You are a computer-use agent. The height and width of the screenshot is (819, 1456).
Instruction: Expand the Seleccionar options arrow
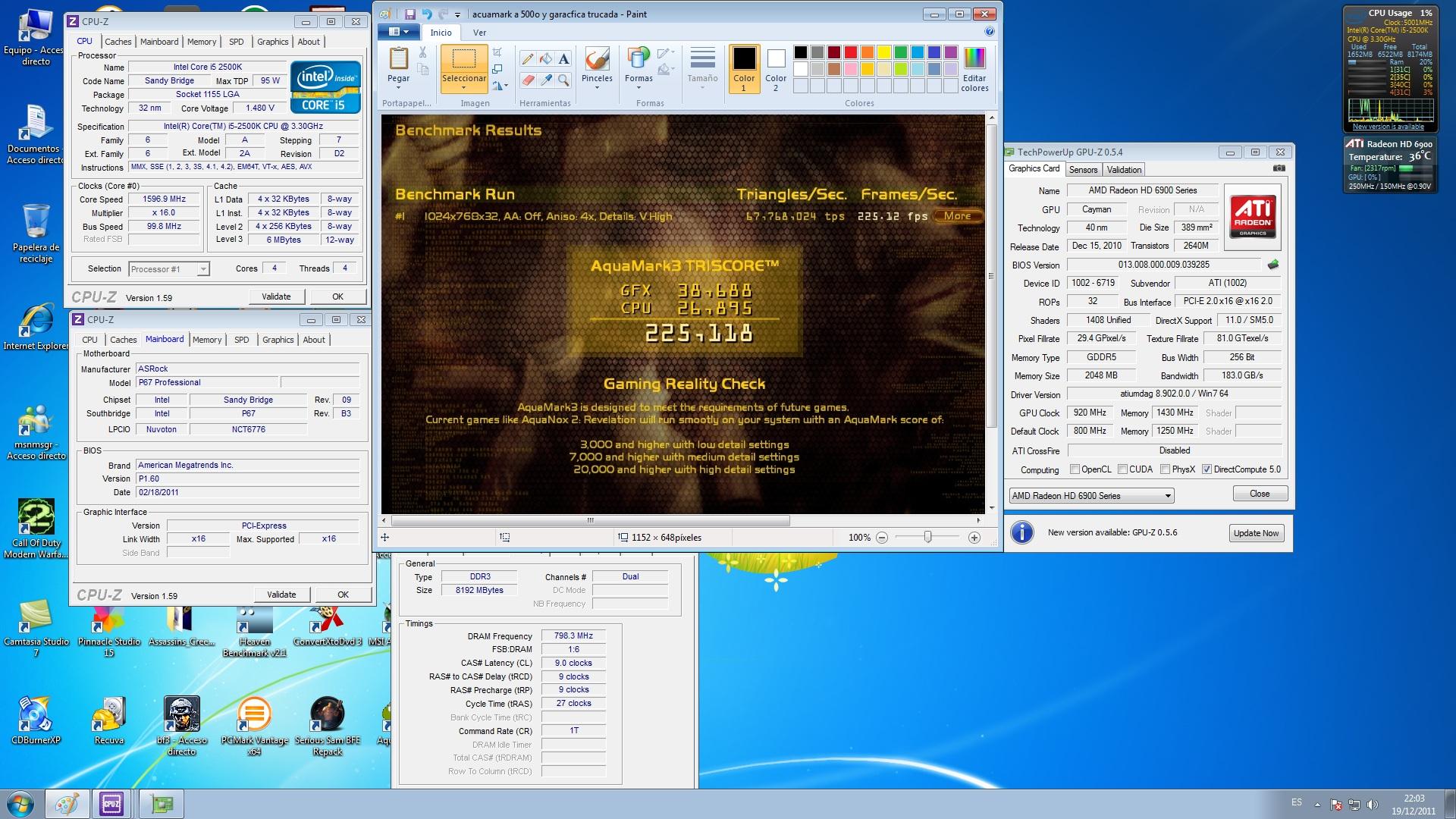(463, 88)
